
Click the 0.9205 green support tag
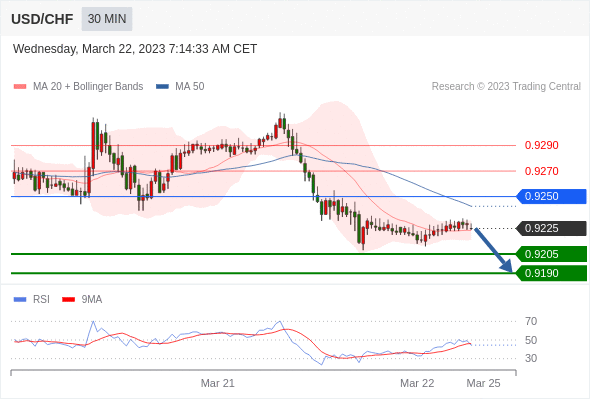(551, 254)
